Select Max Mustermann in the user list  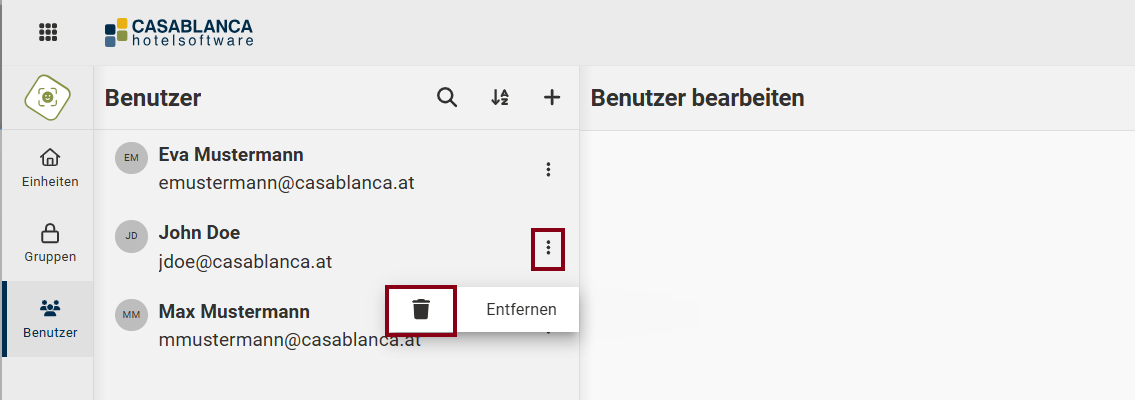(x=234, y=312)
